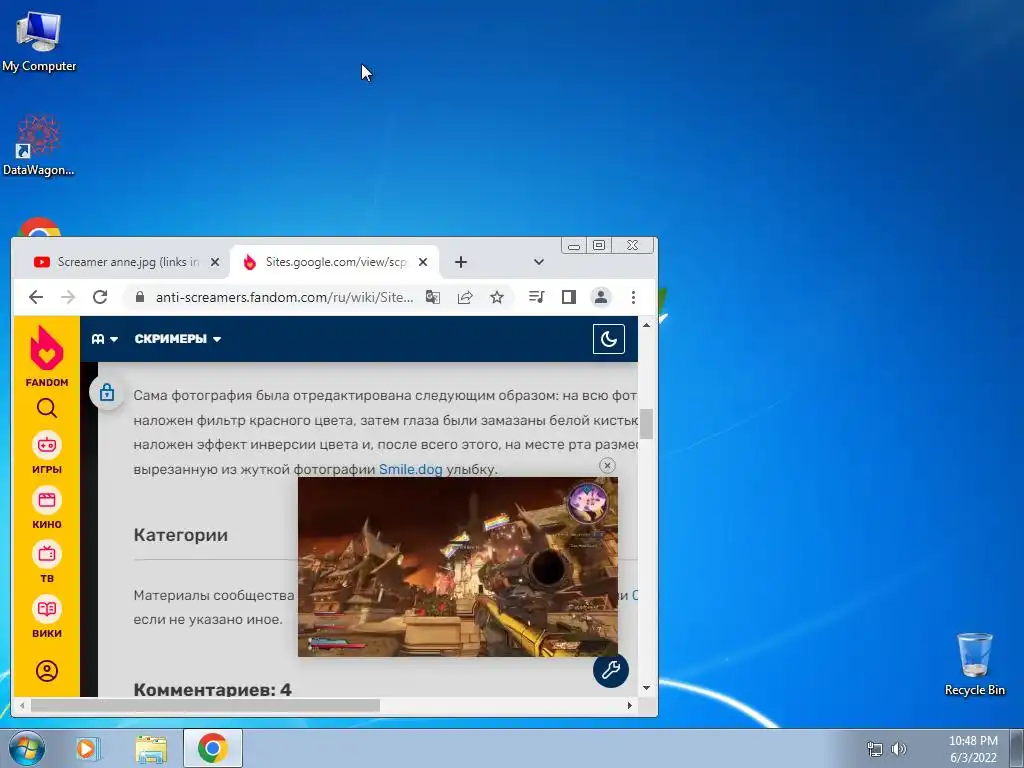The height and width of the screenshot is (768, 1024).
Task: Click the page scroll up arrow
Action: coord(647,325)
